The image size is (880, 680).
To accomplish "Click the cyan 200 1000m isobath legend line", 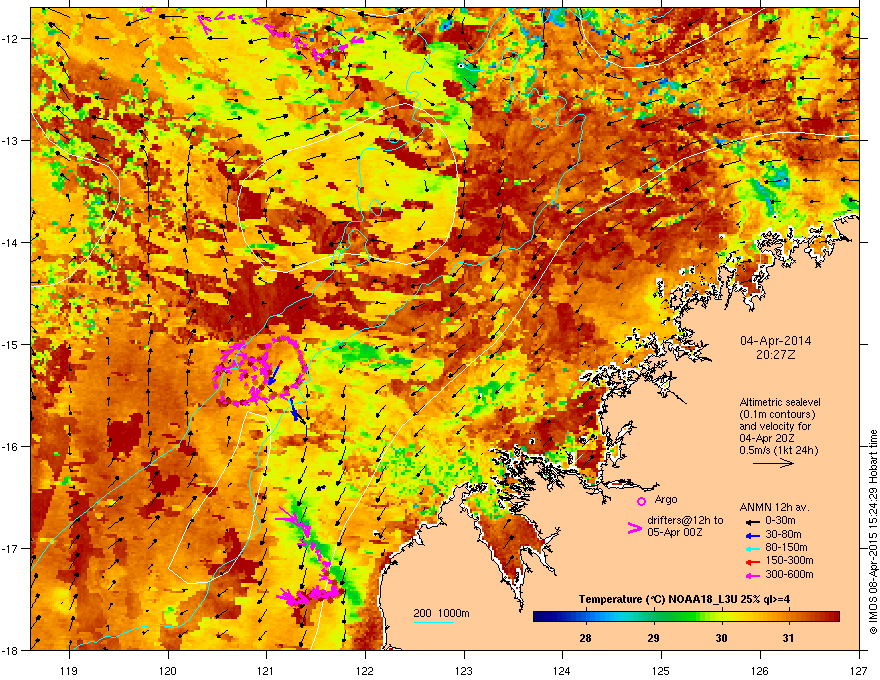I will pyautogui.click(x=434, y=622).
